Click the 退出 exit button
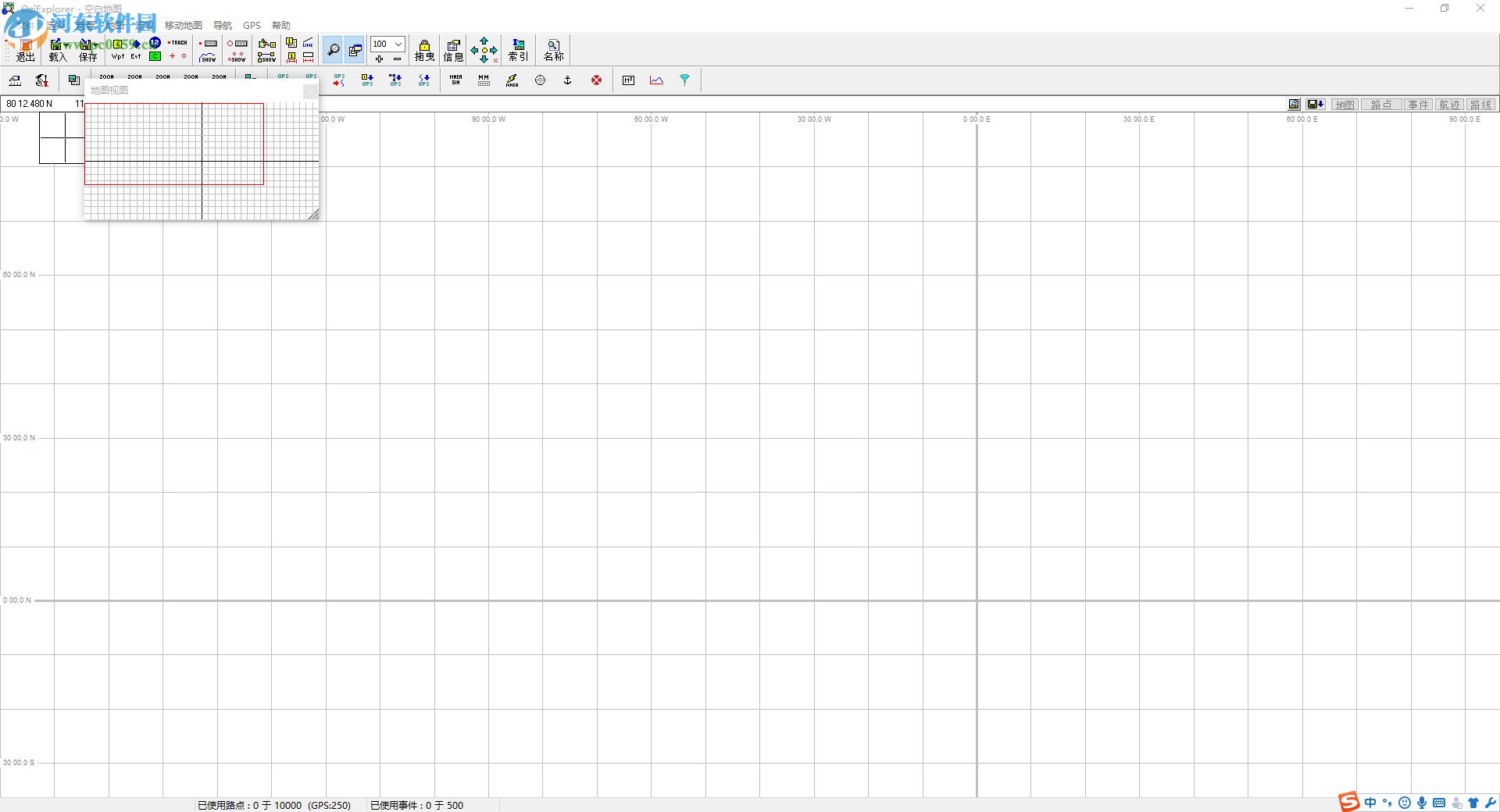Viewport: 1500px width, 812px height. (25, 50)
